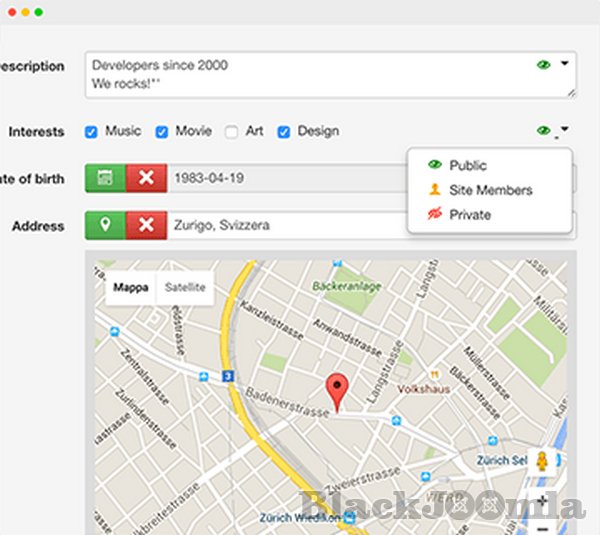Select Public in the privacy menu
This screenshot has height=535, width=600.
point(467,166)
